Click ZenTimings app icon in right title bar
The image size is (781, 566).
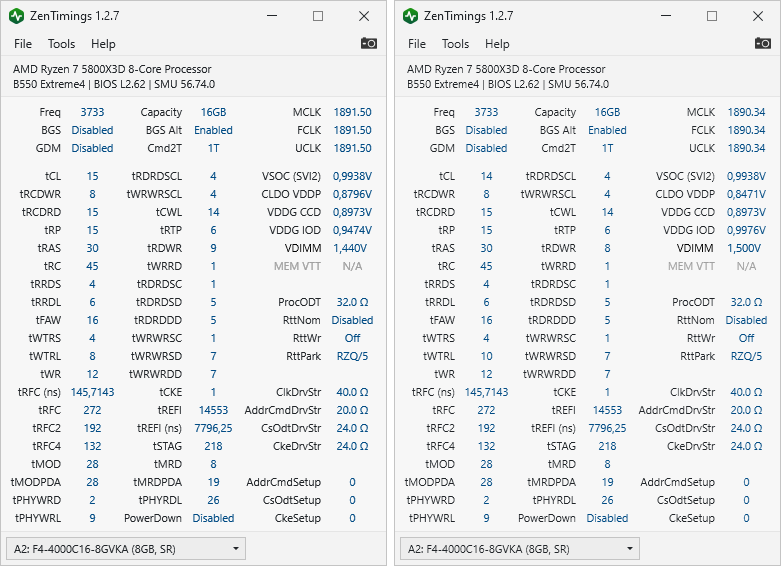point(411,16)
